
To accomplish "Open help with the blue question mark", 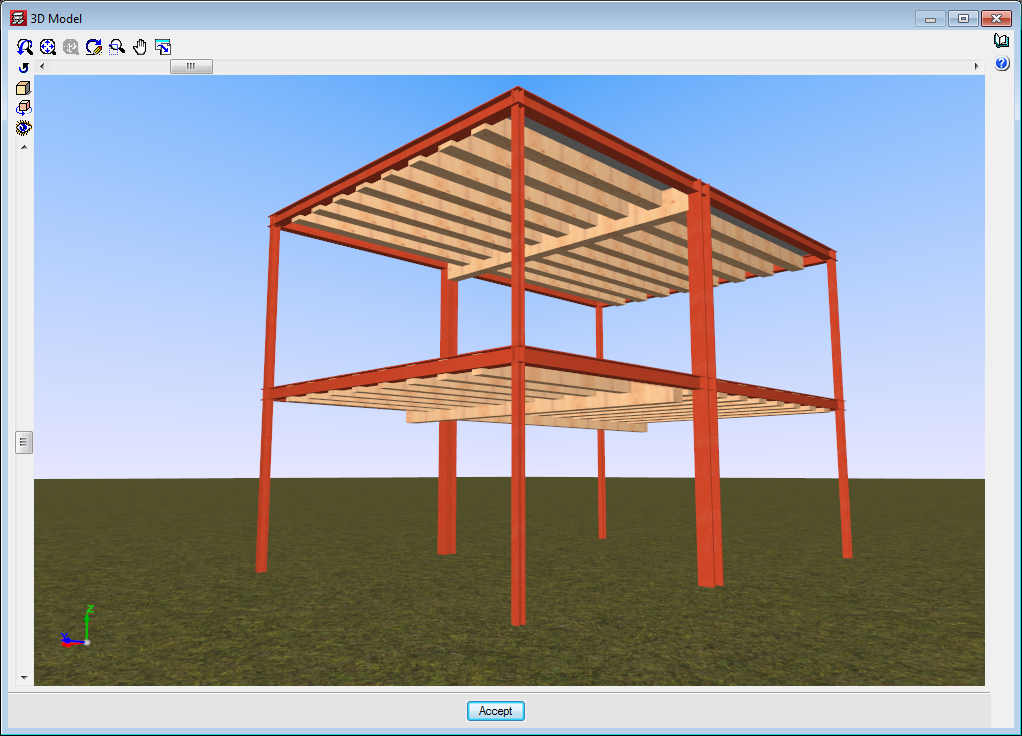I will click(x=1002, y=64).
